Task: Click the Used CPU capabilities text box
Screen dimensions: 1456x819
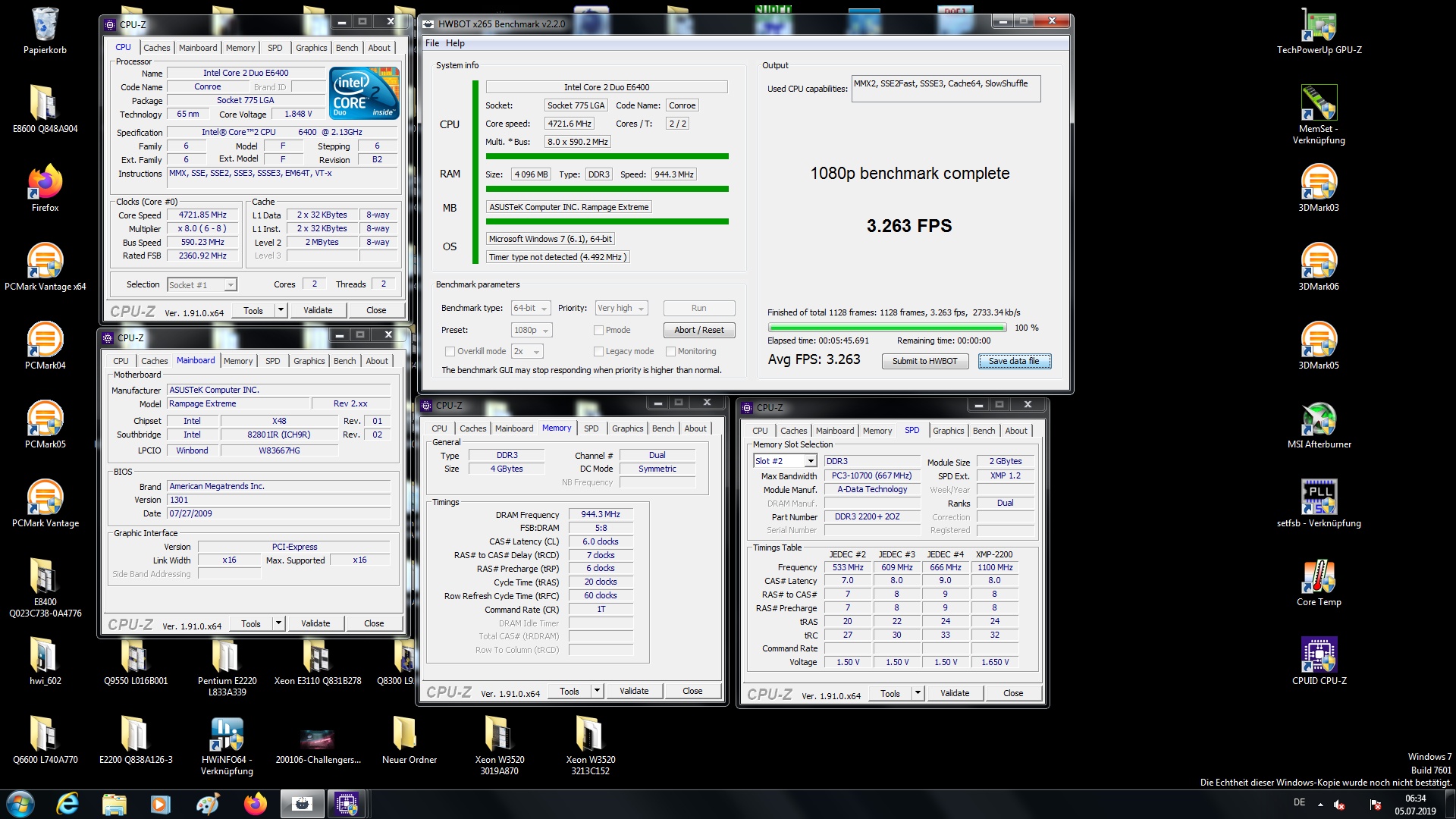Action: [x=946, y=89]
